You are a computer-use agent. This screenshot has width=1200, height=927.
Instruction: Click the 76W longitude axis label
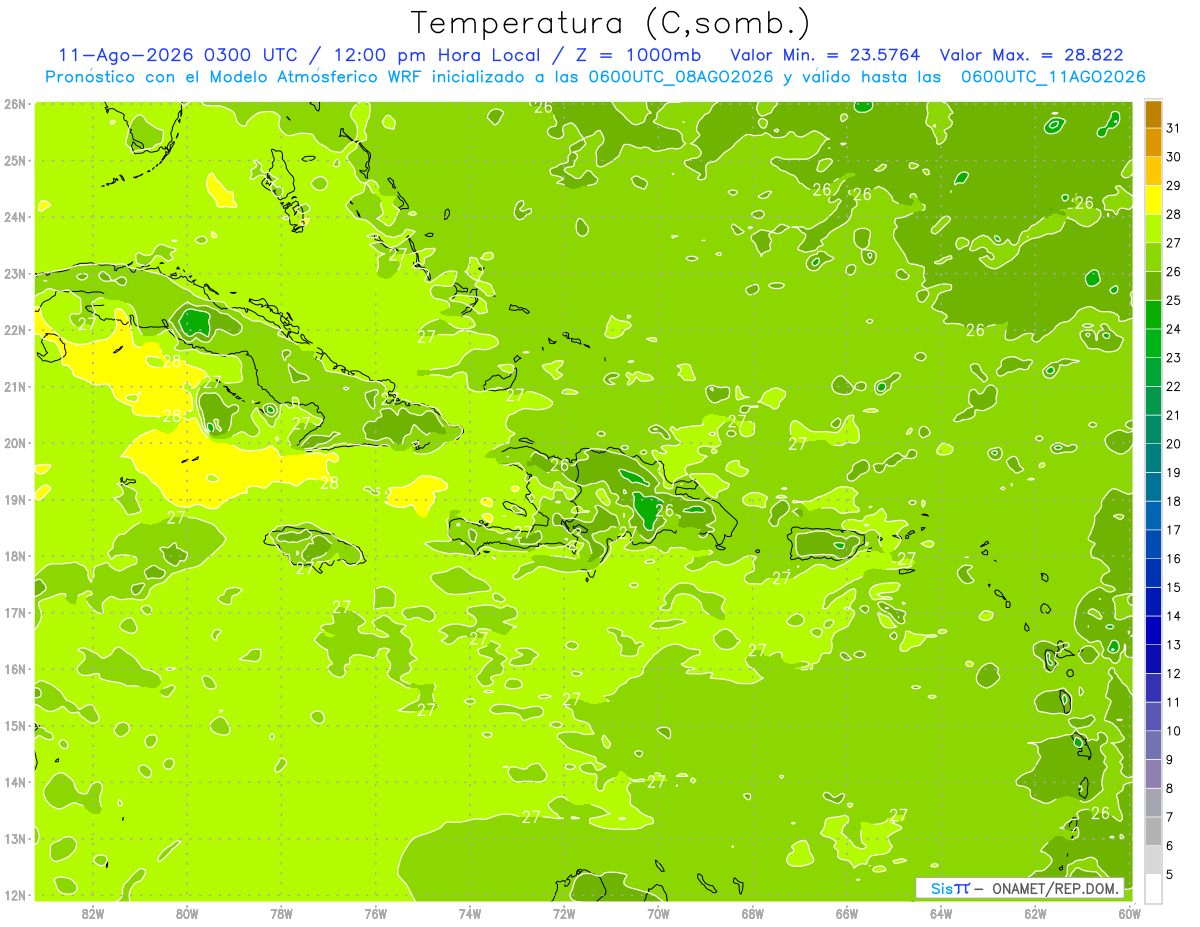click(x=375, y=912)
